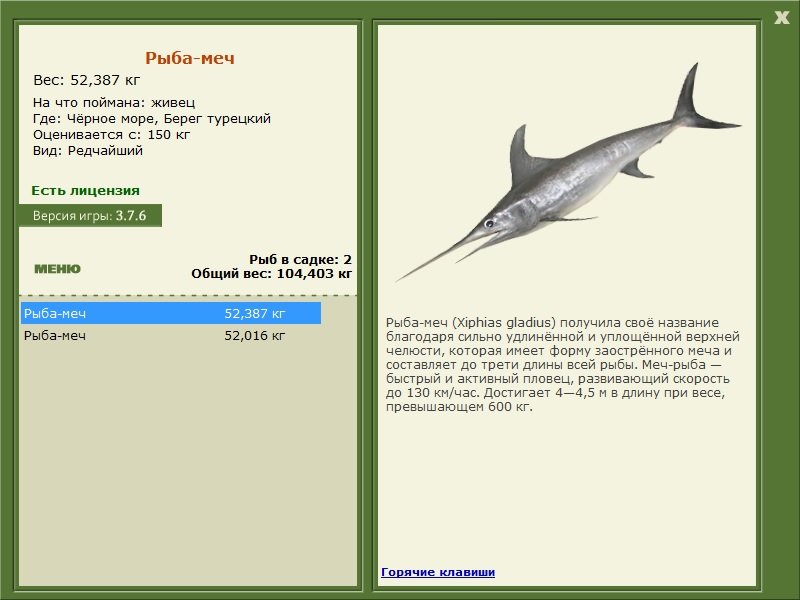Click the swordfish illustration
The image size is (800, 600).
coord(568,172)
